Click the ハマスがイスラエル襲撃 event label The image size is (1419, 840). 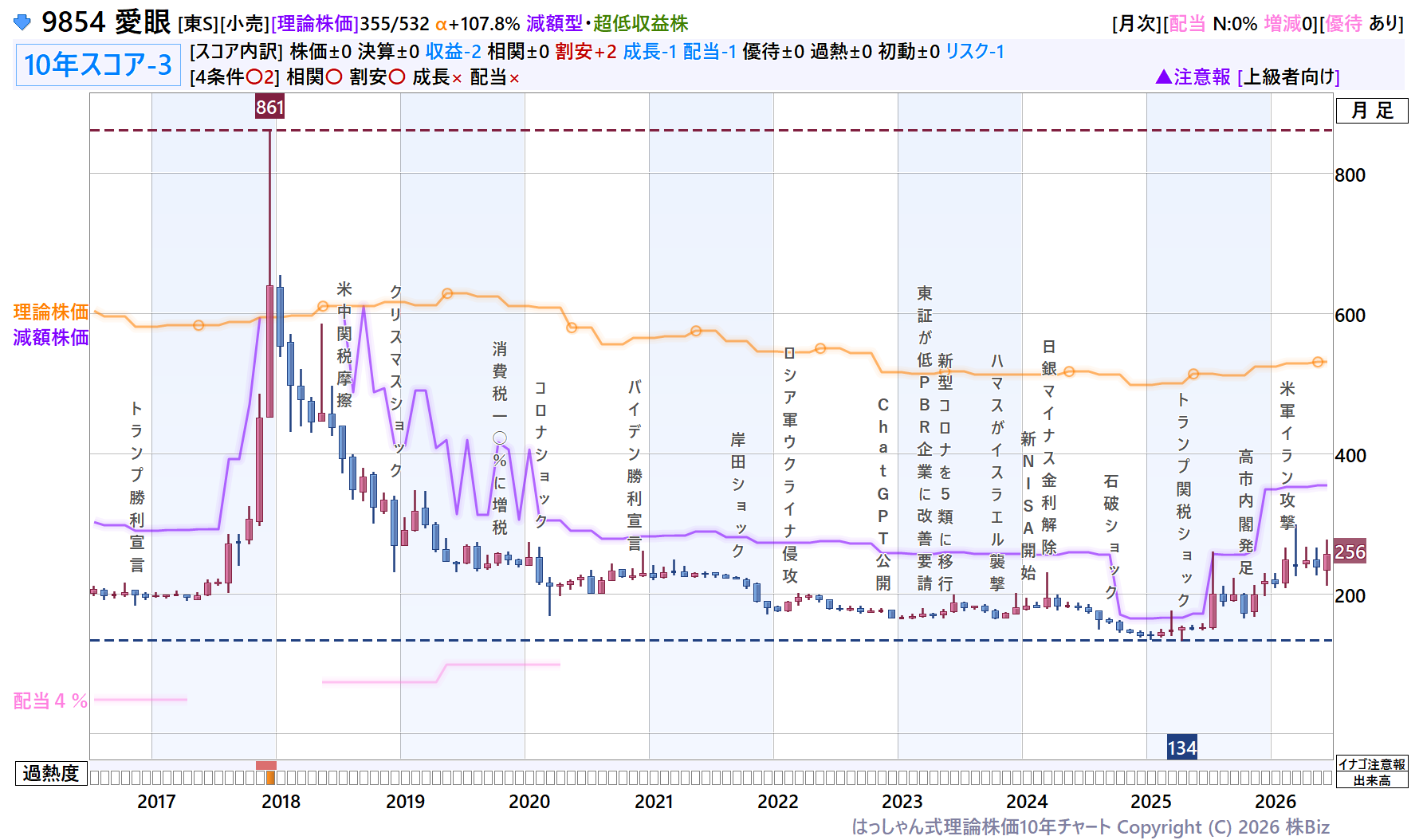[996, 472]
